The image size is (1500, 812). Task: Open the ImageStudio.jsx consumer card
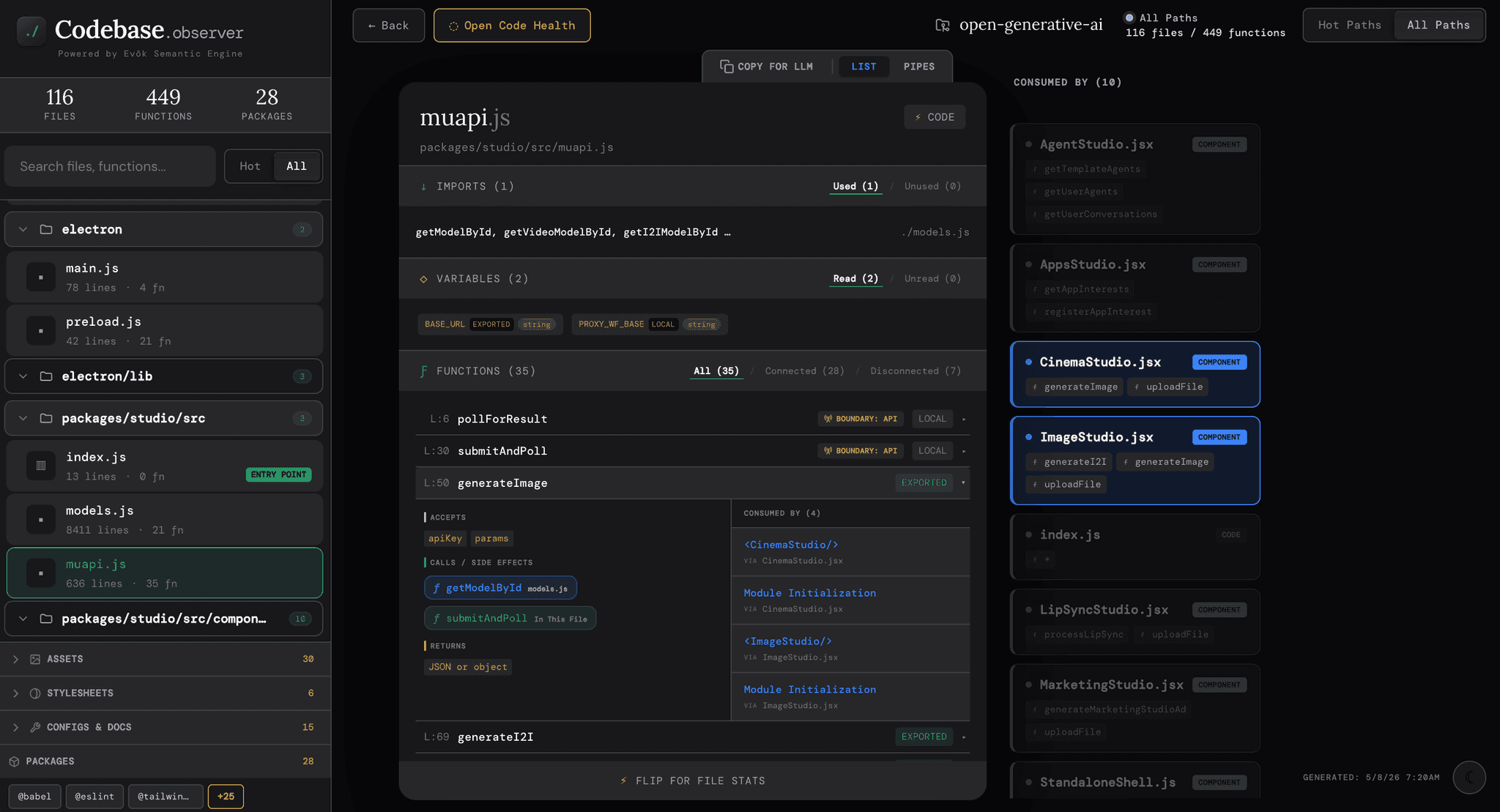tap(1135, 461)
